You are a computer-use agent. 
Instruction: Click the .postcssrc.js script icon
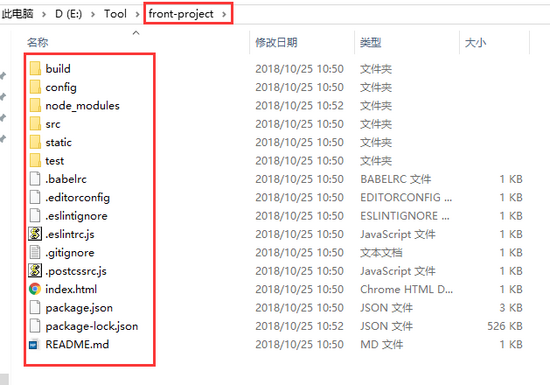pyautogui.click(x=35, y=271)
